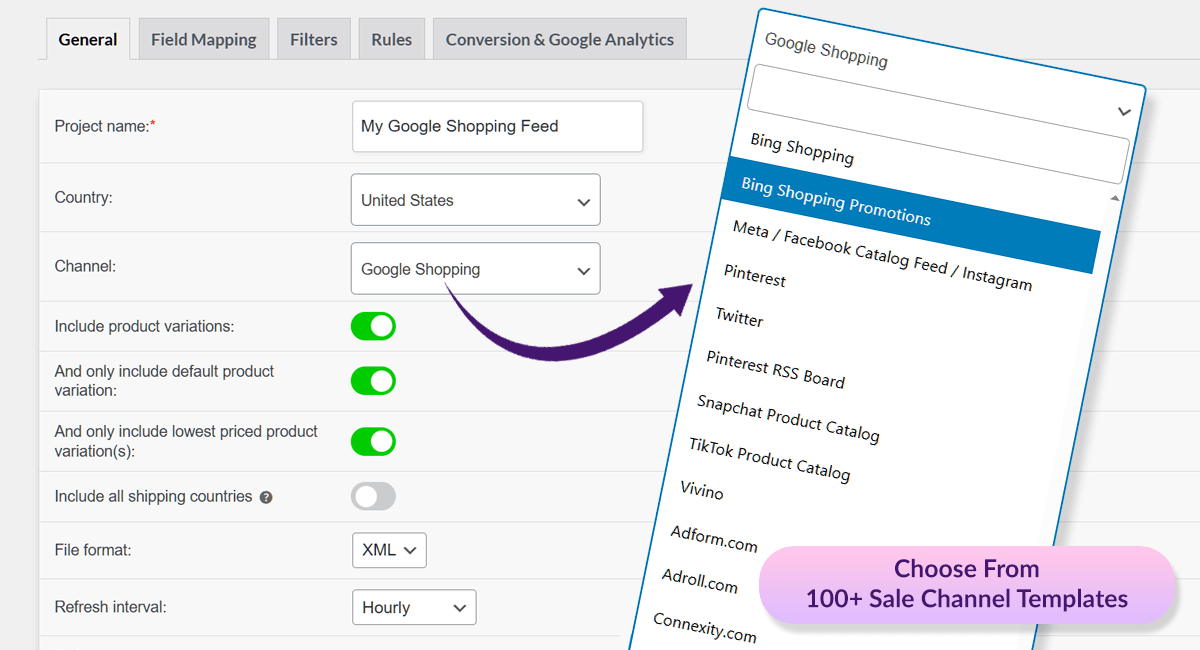Collapse the channel list with chevron arrow
Viewport: 1200px width, 650px height.
1124,111
